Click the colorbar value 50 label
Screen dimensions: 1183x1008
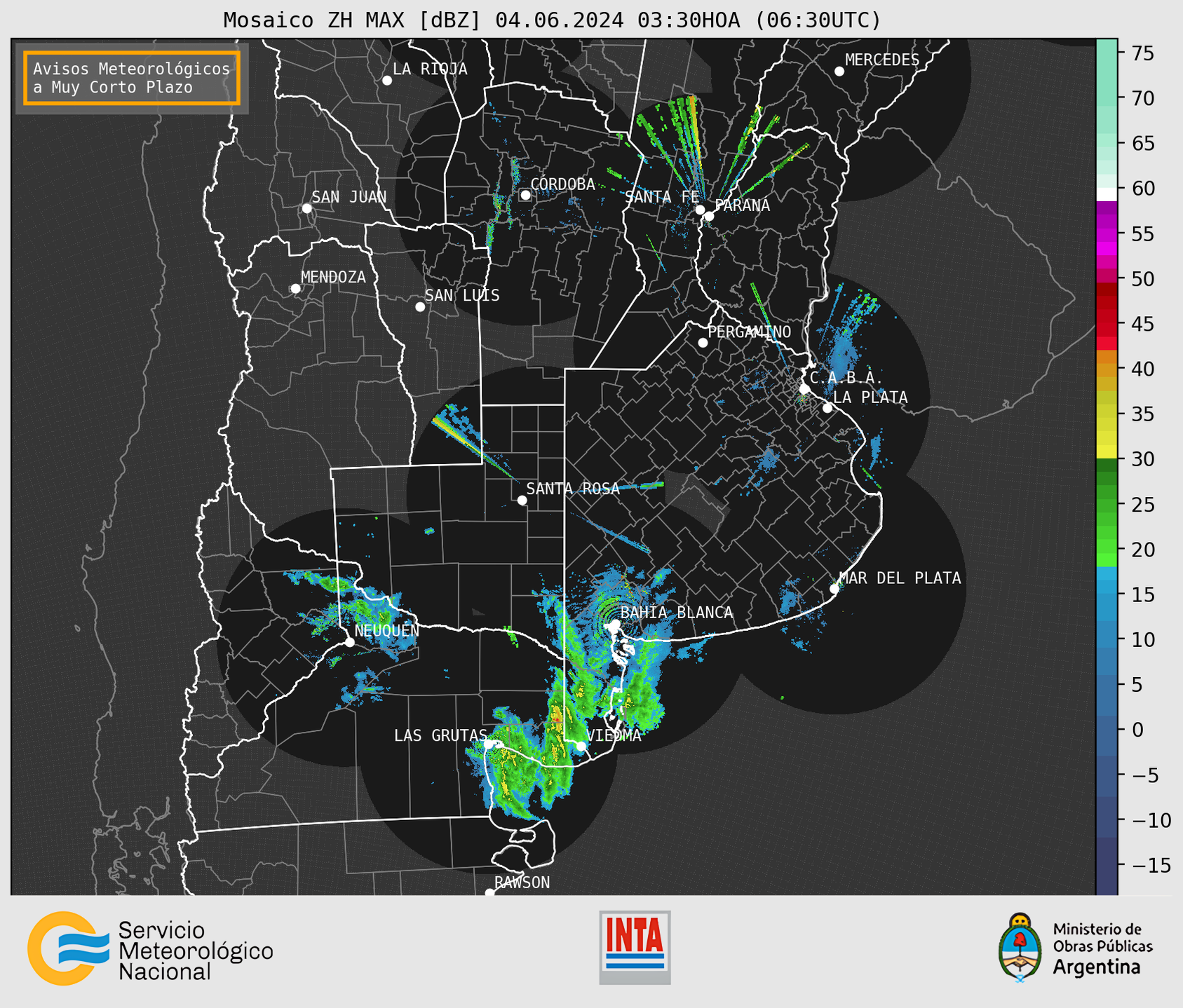[x=1142, y=279]
